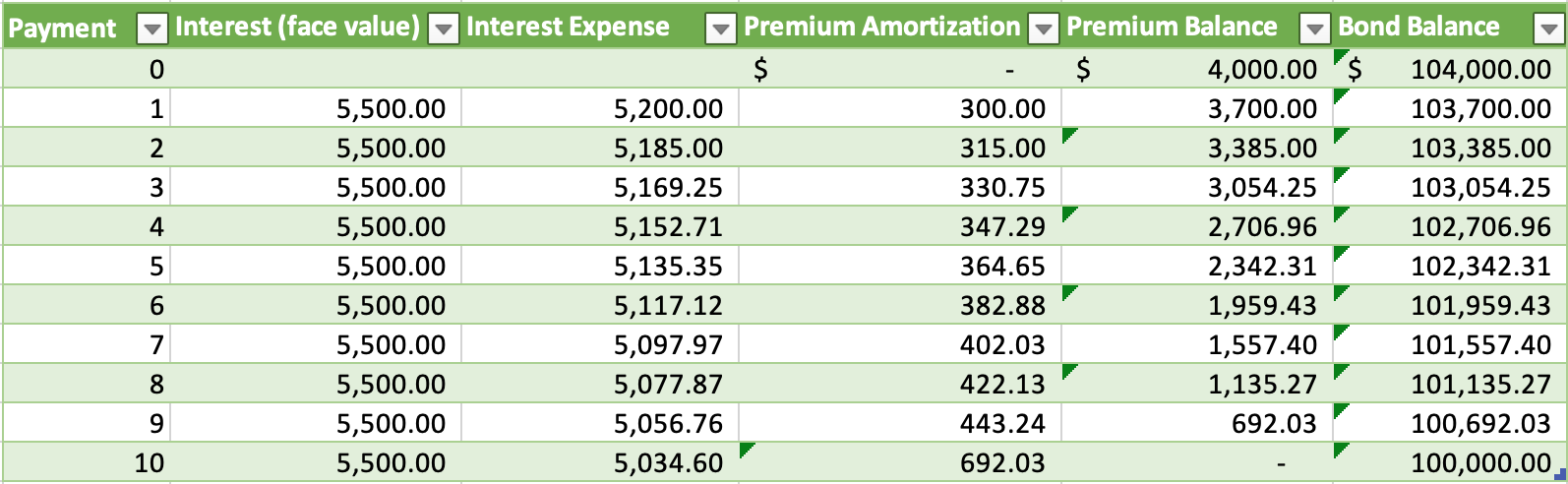
Task: Expand the Interest Expense filter dropdown
Action: tap(721, 30)
